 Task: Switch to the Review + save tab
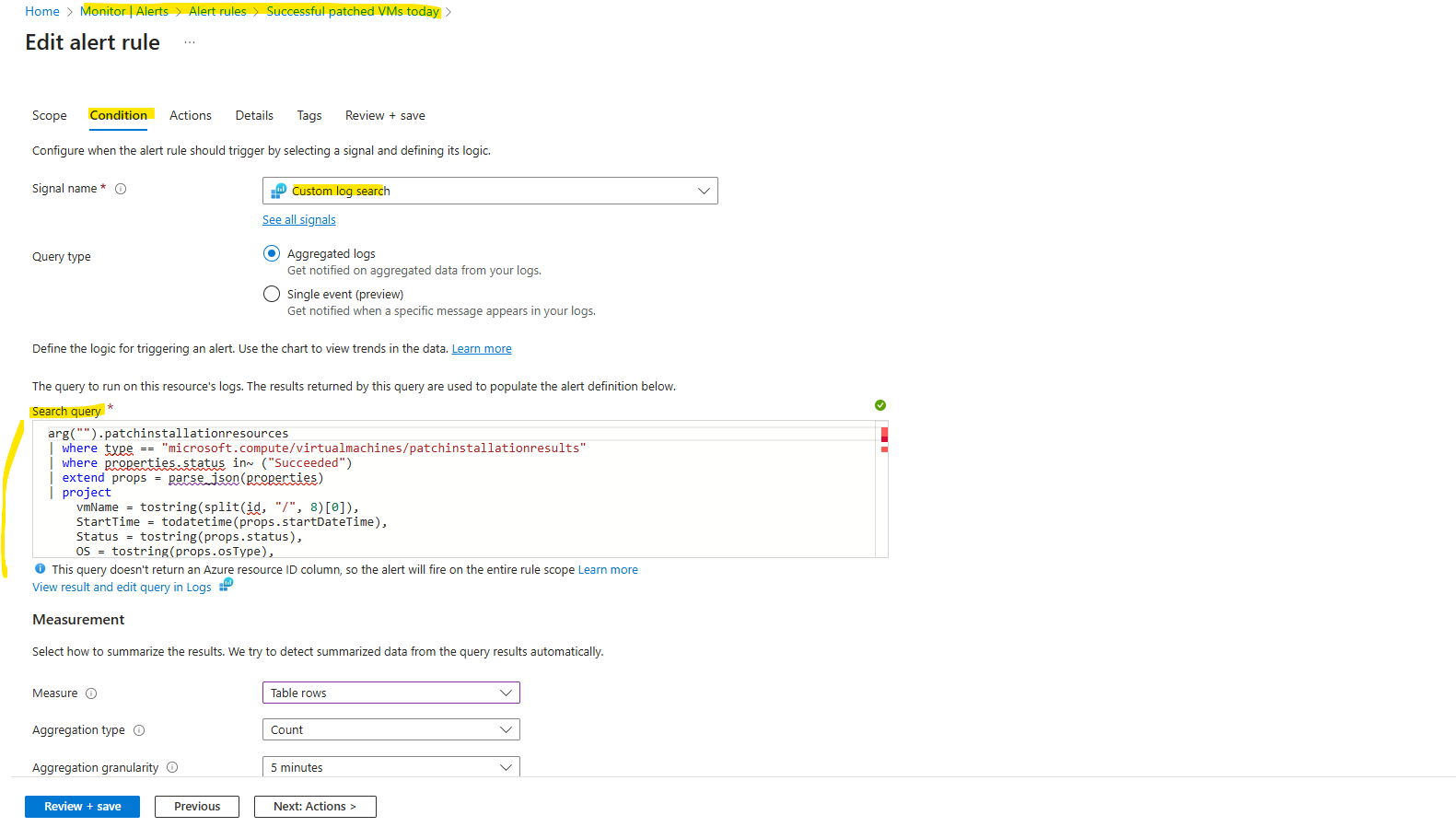[x=385, y=115]
